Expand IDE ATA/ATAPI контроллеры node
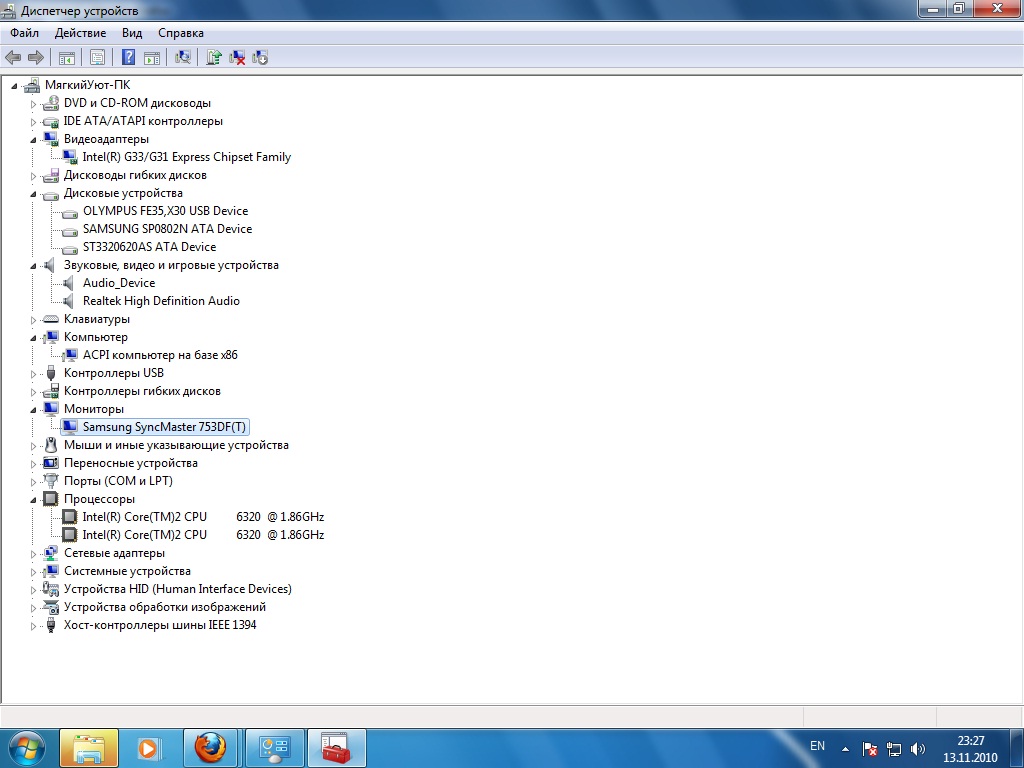This screenshot has width=1024, height=768. tap(33, 122)
